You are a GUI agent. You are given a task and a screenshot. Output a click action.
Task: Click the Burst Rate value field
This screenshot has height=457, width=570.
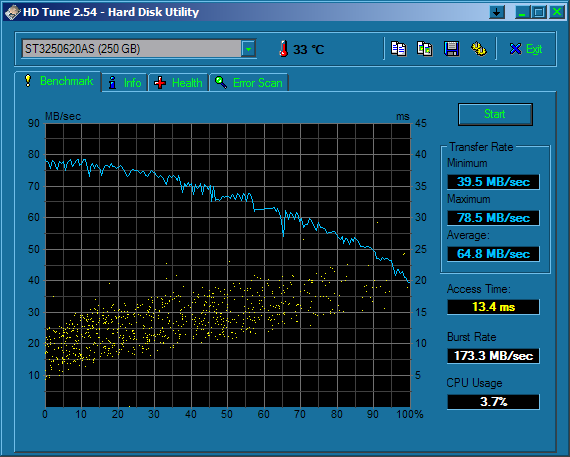click(493, 356)
